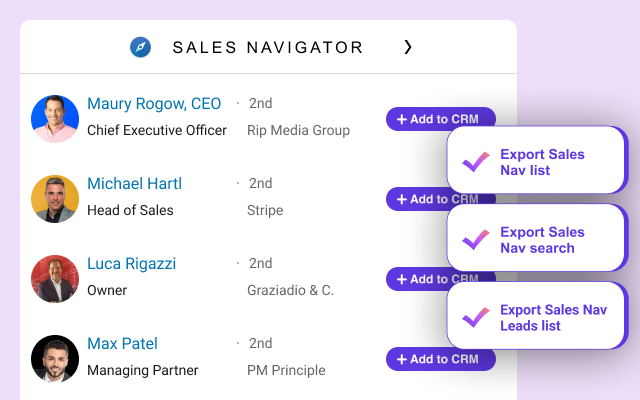640x400 pixels.
Task: Select the Export Sales Nav list option
Action: pyautogui.click(x=542, y=162)
